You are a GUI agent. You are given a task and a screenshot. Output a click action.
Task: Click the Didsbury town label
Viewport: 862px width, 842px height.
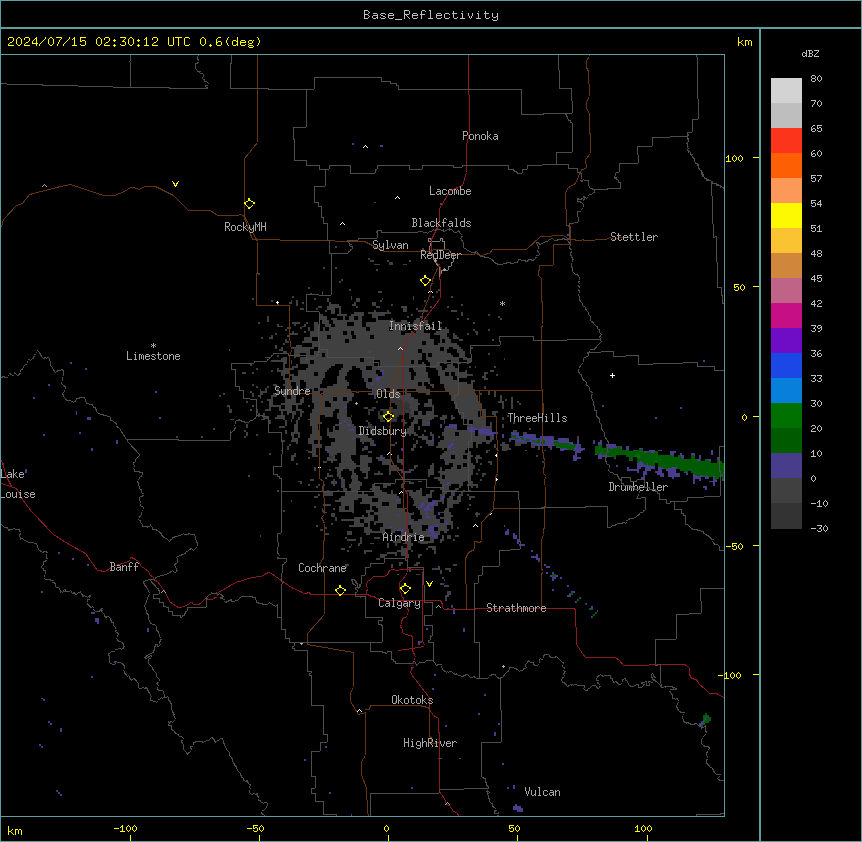tap(383, 431)
